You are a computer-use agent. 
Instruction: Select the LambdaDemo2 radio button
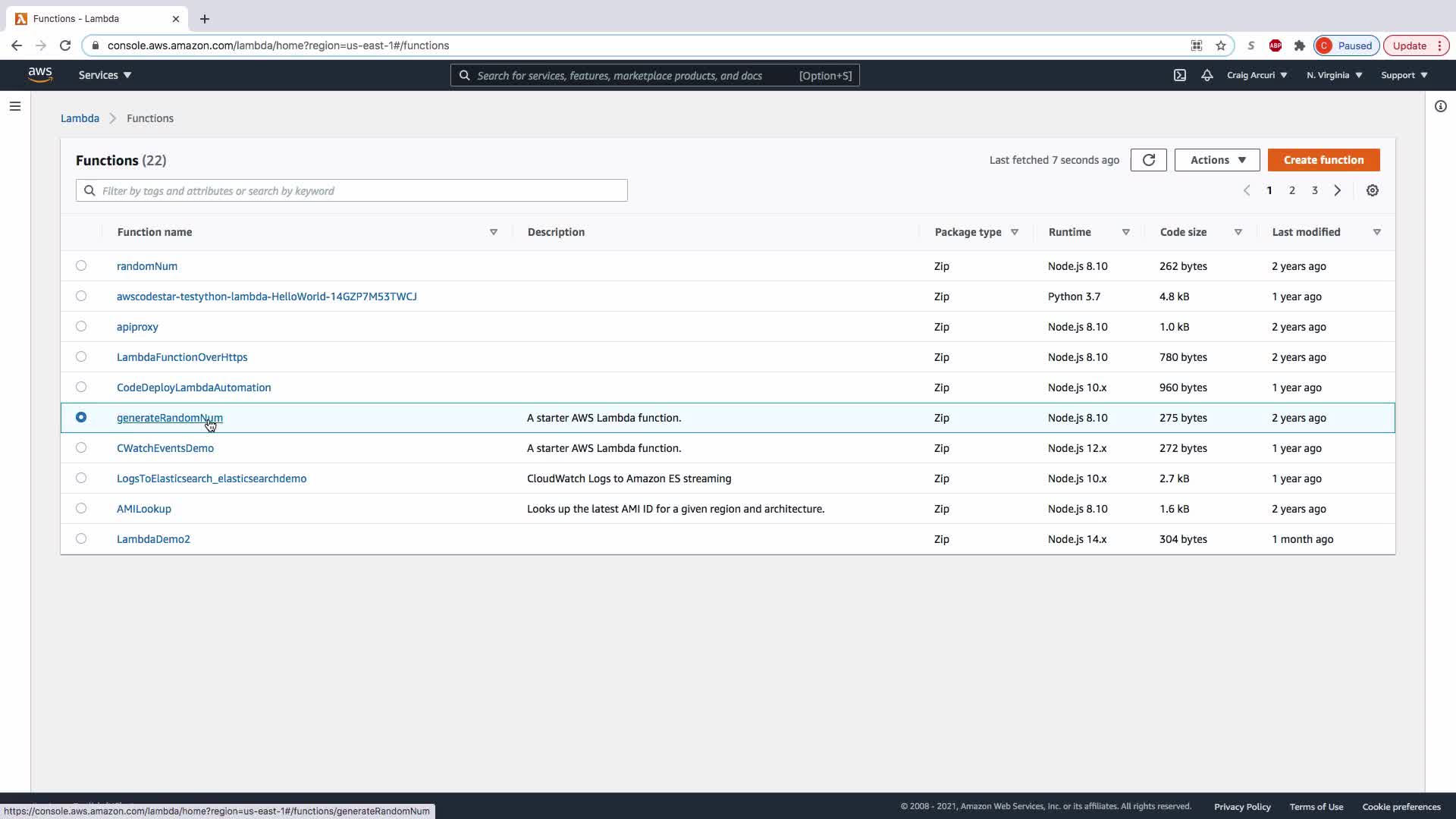[x=81, y=539]
